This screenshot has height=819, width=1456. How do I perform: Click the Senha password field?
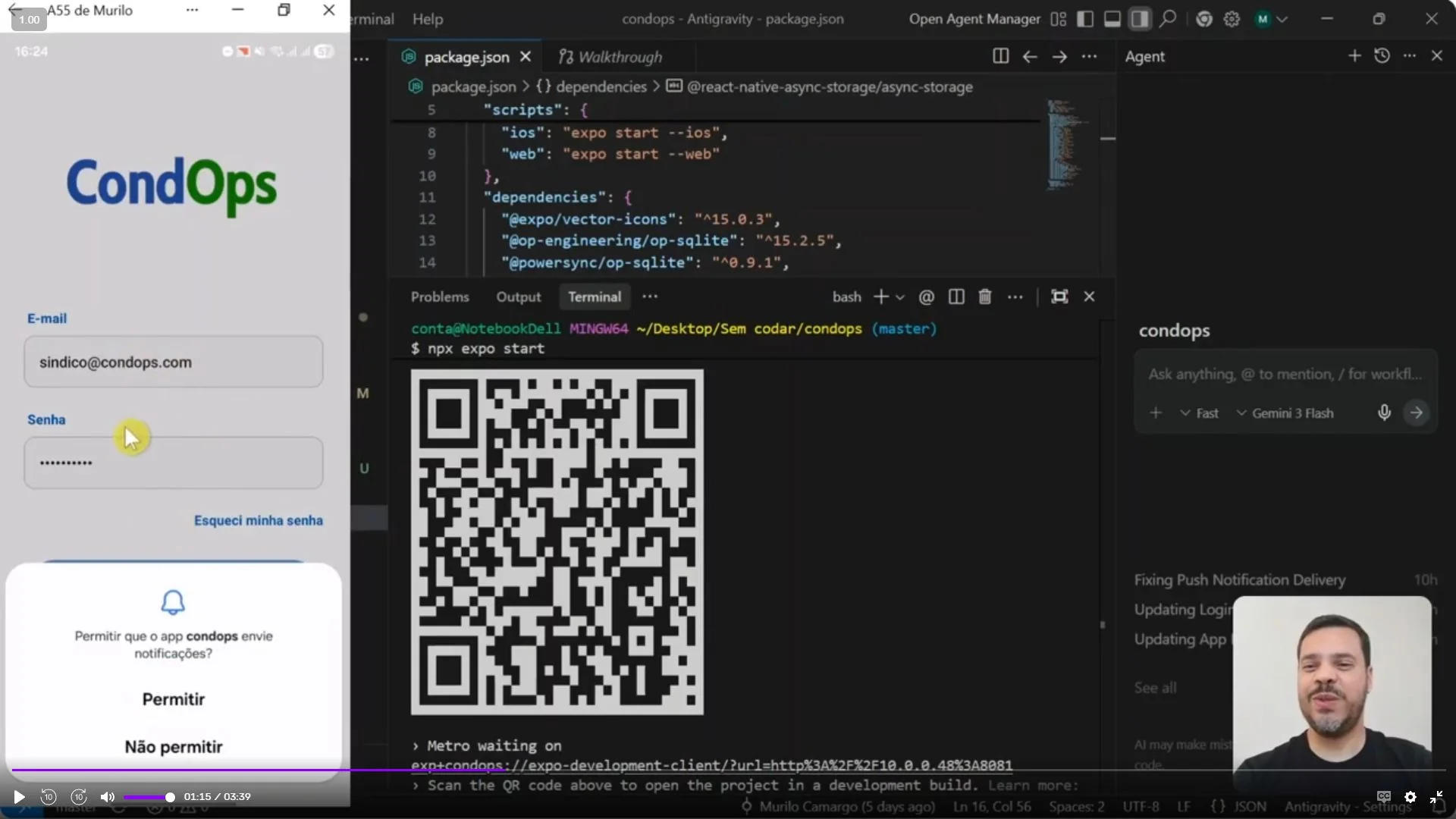174,463
